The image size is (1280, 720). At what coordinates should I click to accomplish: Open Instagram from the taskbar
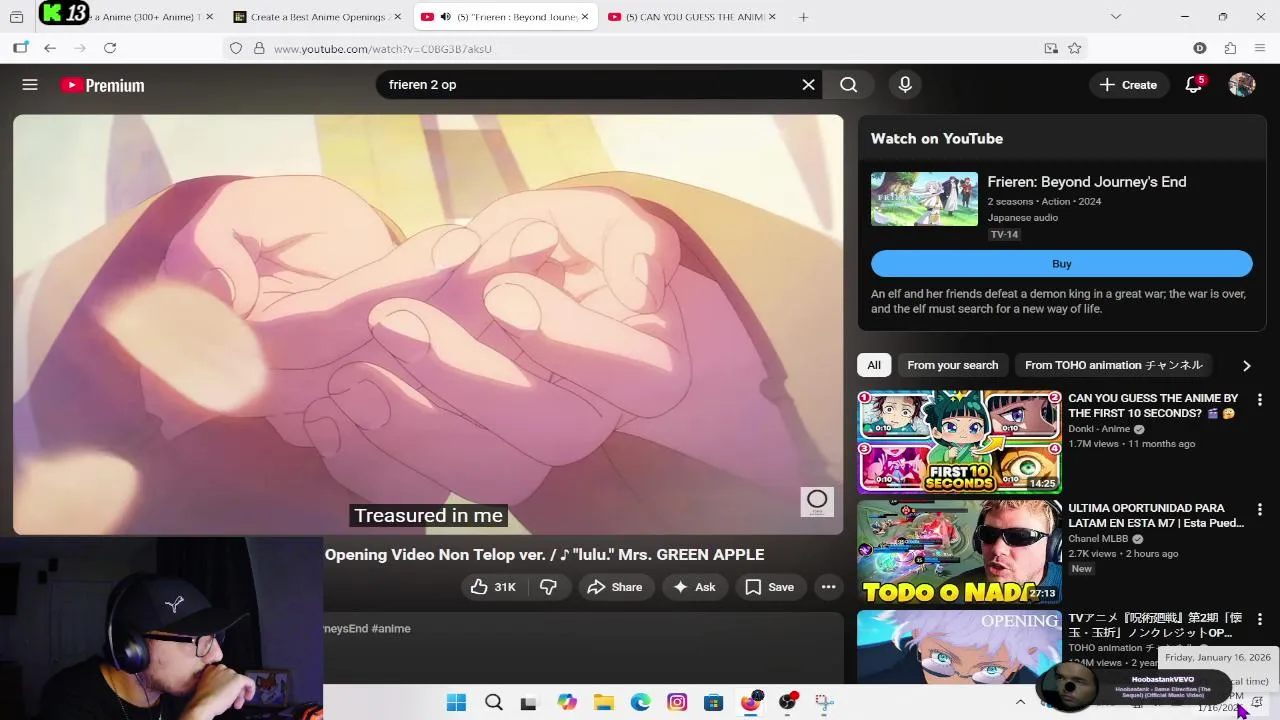[x=677, y=702]
